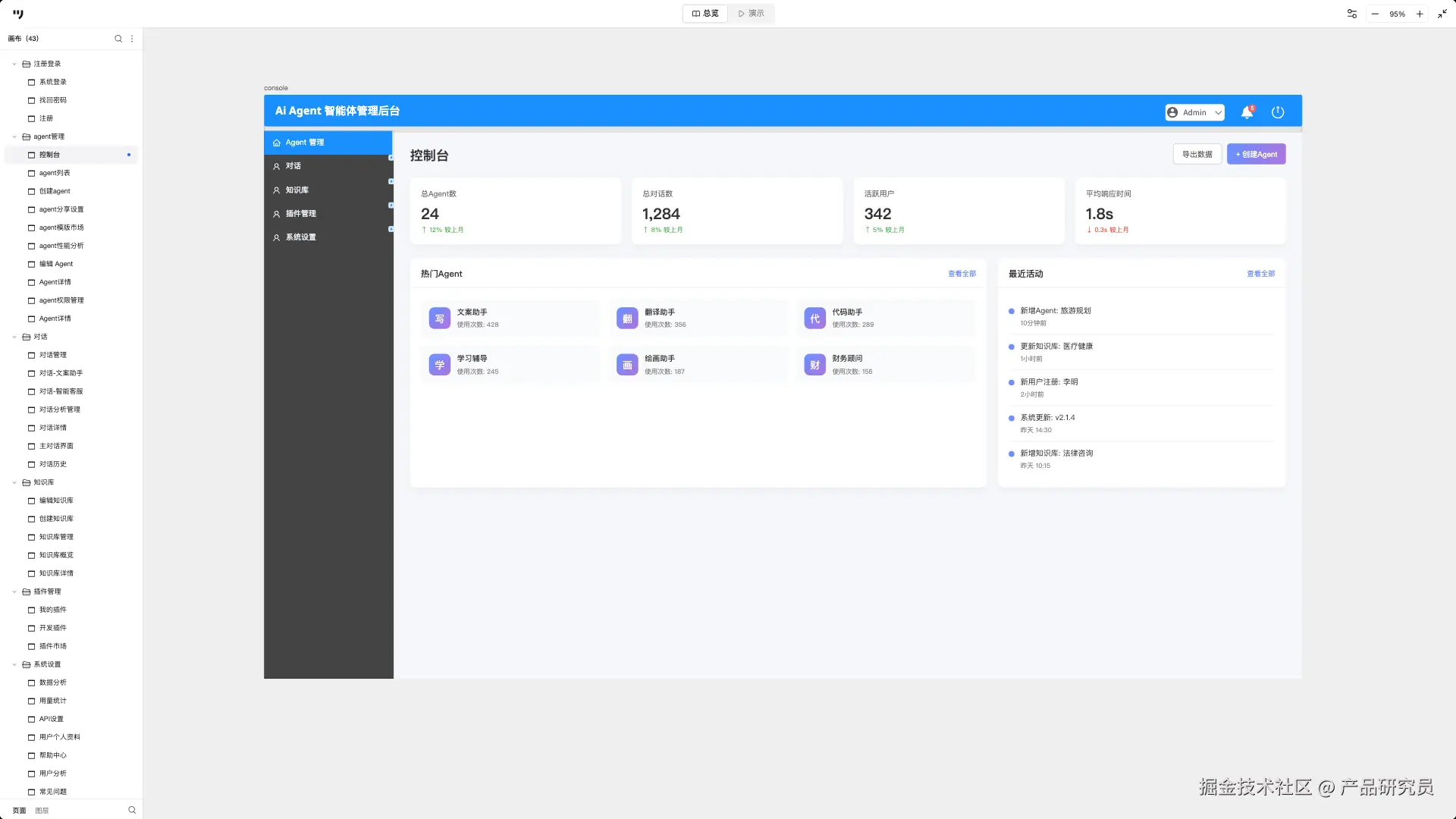This screenshot has width=1456, height=819.
Task: Open the Admin user dropdown
Action: click(1194, 112)
